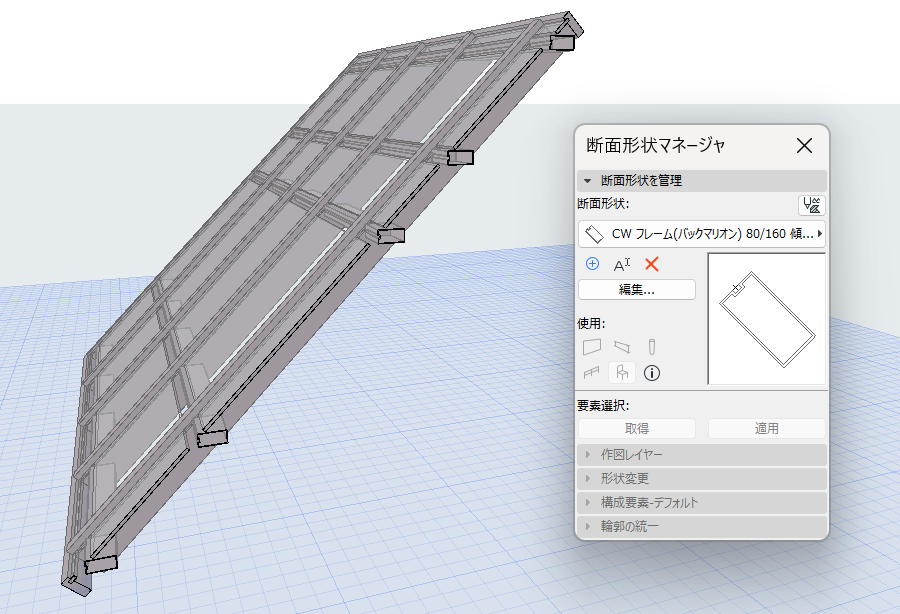This screenshot has height=614, width=900.
Task: Expand the 作図レイヤー section
Action: tap(701, 455)
